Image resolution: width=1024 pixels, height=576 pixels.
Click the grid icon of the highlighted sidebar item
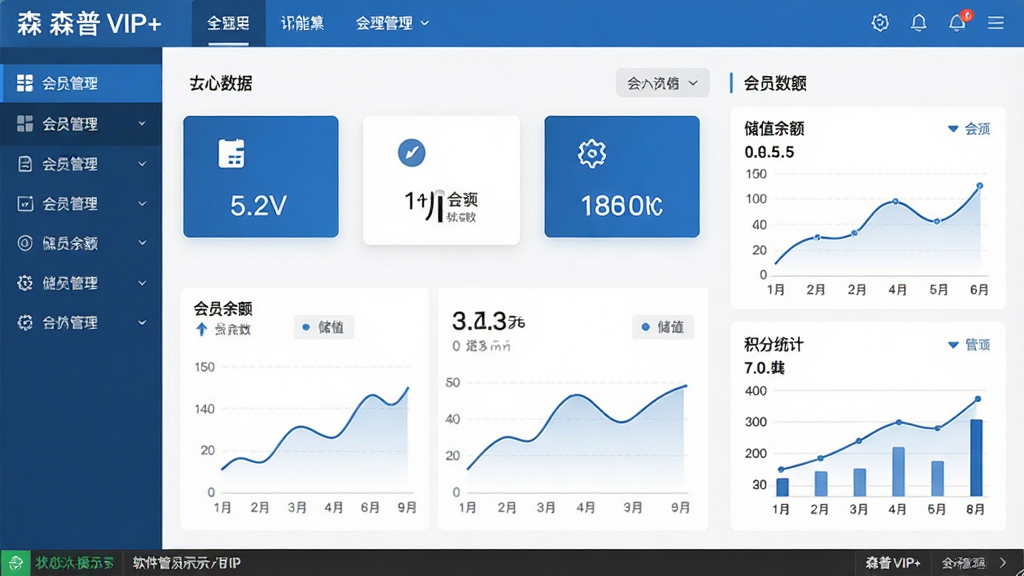tap(25, 83)
